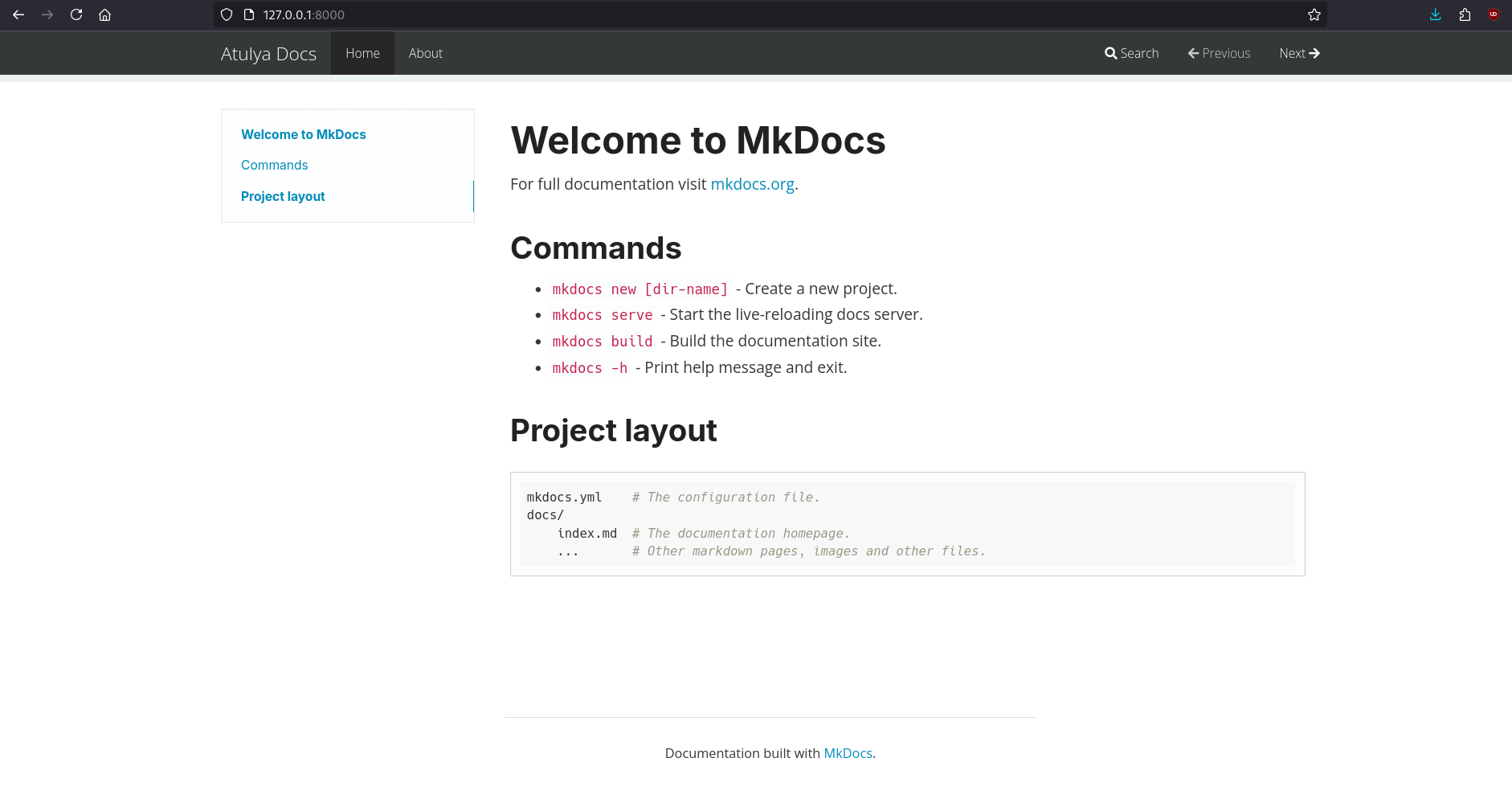The width and height of the screenshot is (1512, 803).
Task: Open the downloads arrow icon
Action: click(1436, 14)
